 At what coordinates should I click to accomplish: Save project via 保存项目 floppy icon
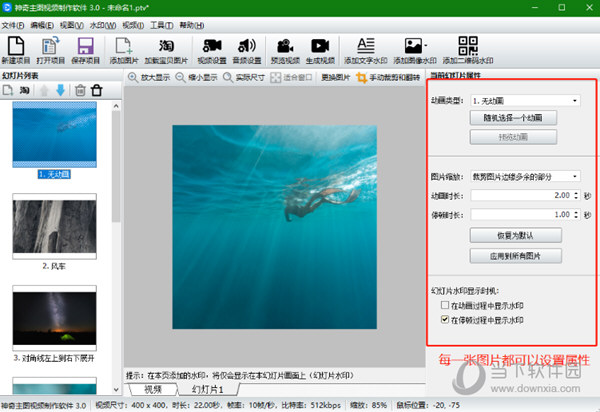pos(86,50)
